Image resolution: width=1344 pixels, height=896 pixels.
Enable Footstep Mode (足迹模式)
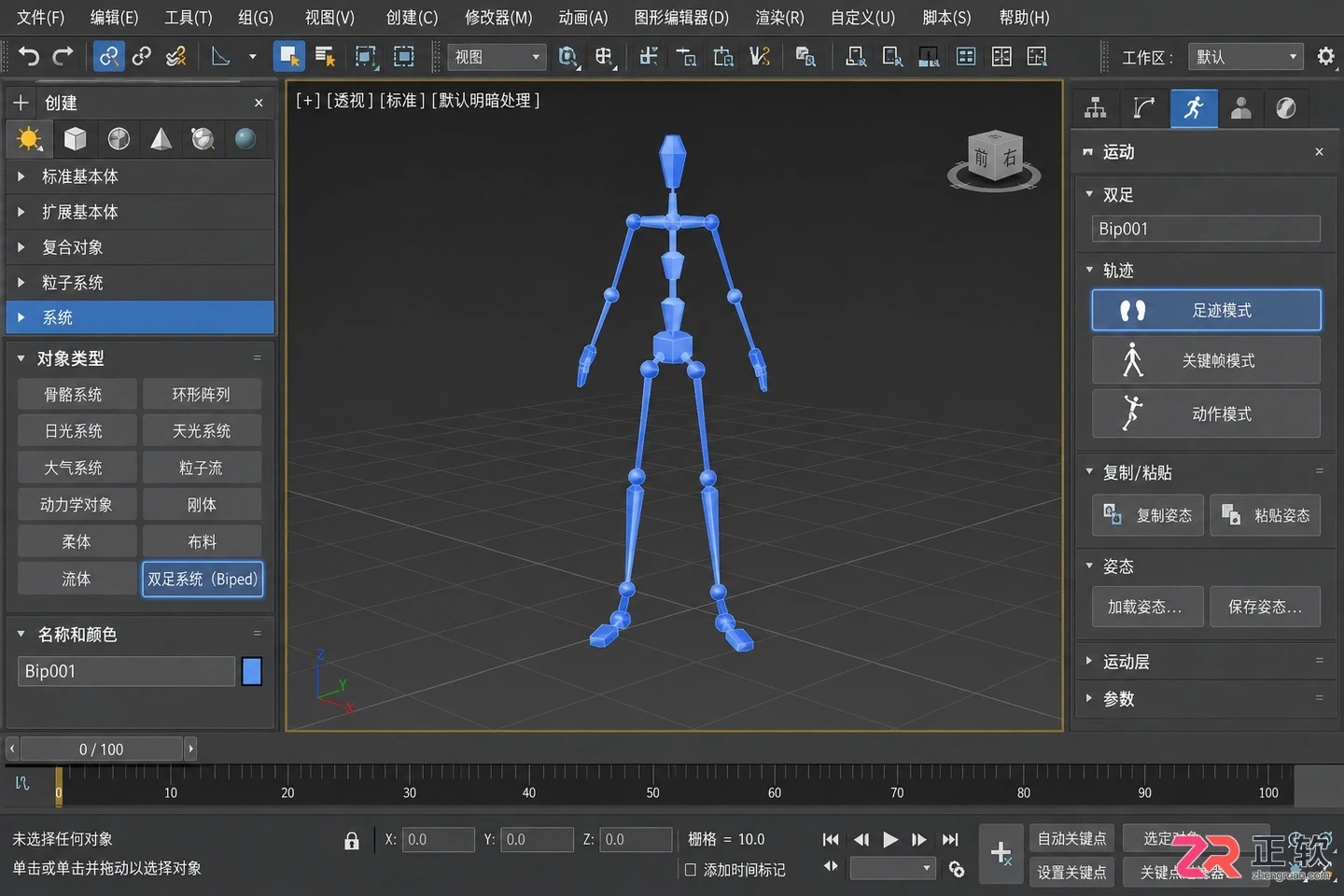1207,310
